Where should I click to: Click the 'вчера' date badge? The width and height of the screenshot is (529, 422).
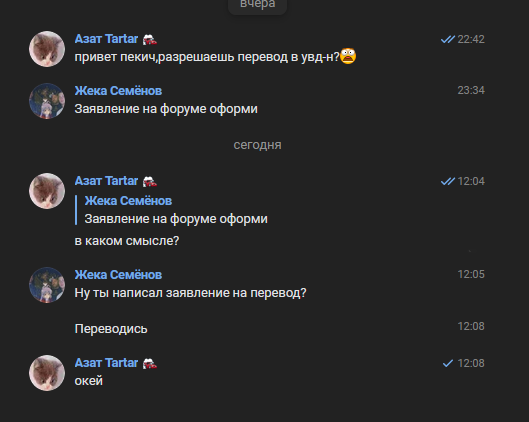tap(257, 5)
